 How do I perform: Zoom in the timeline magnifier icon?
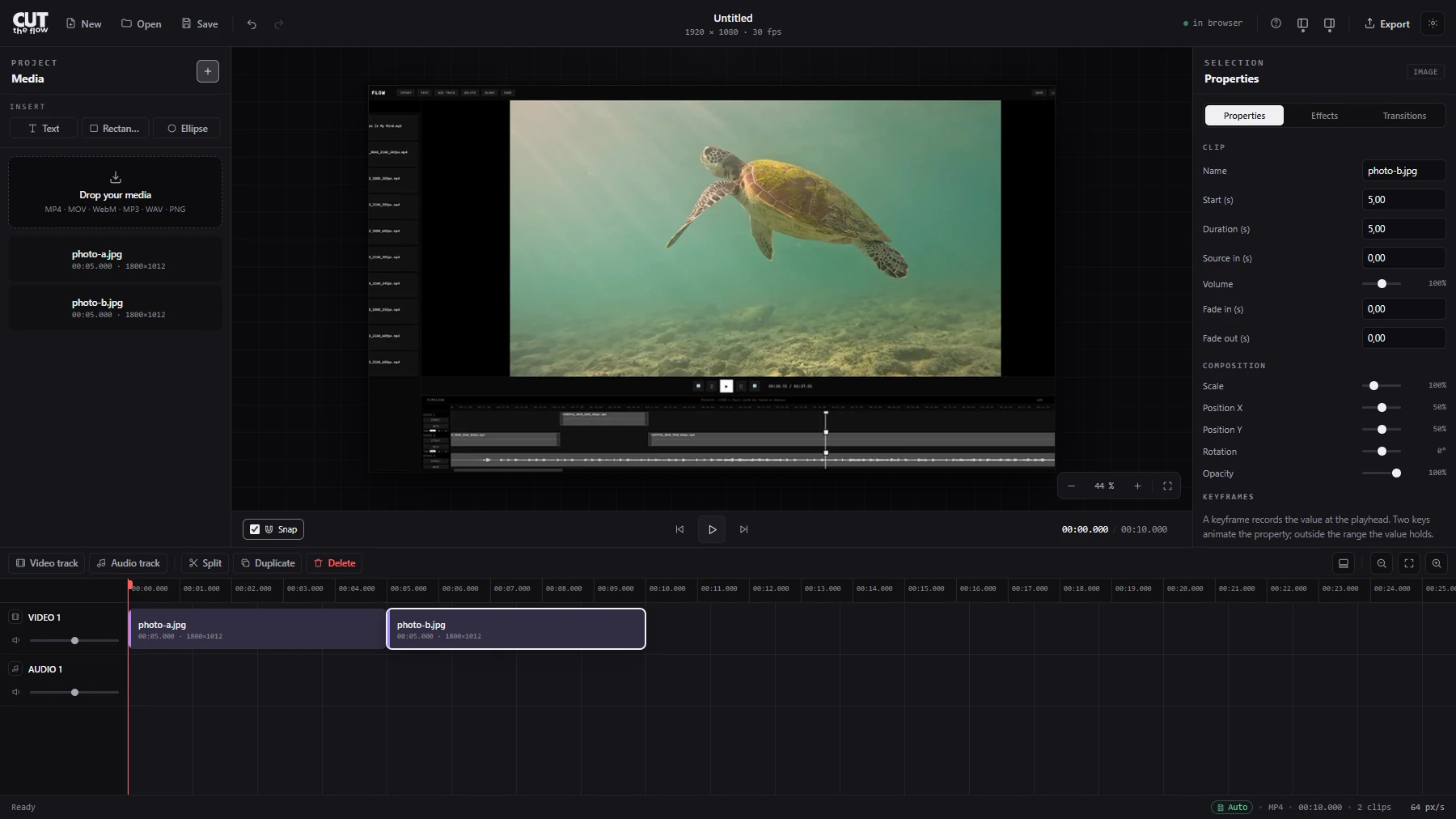pos(1437,563)
